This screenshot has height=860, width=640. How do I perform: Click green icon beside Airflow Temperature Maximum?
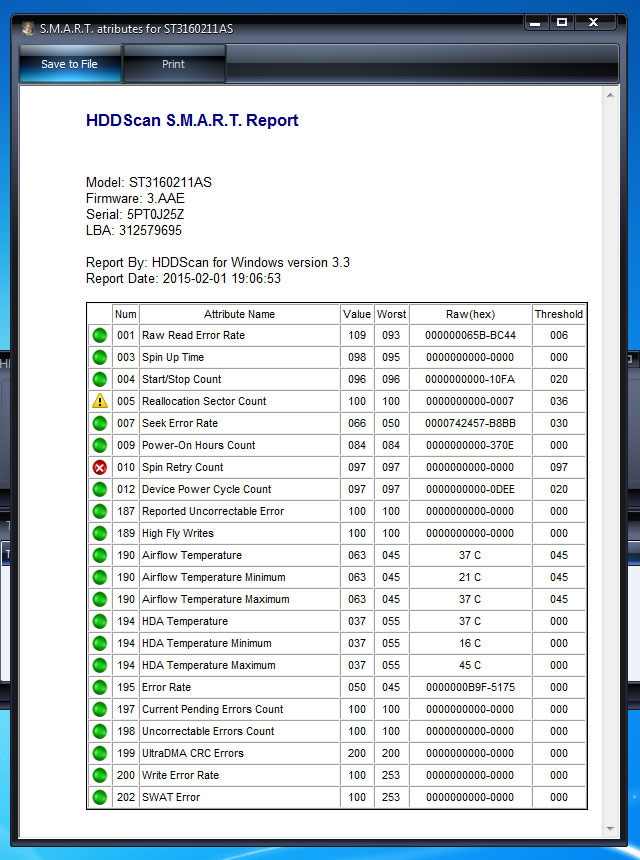[x=100, y=599]
